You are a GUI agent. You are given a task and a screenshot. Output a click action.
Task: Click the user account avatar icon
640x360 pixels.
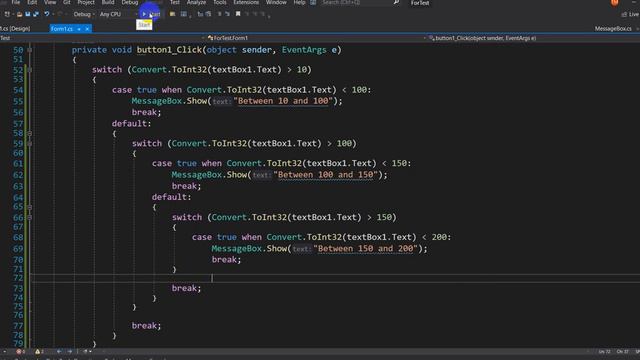(614, 2)
